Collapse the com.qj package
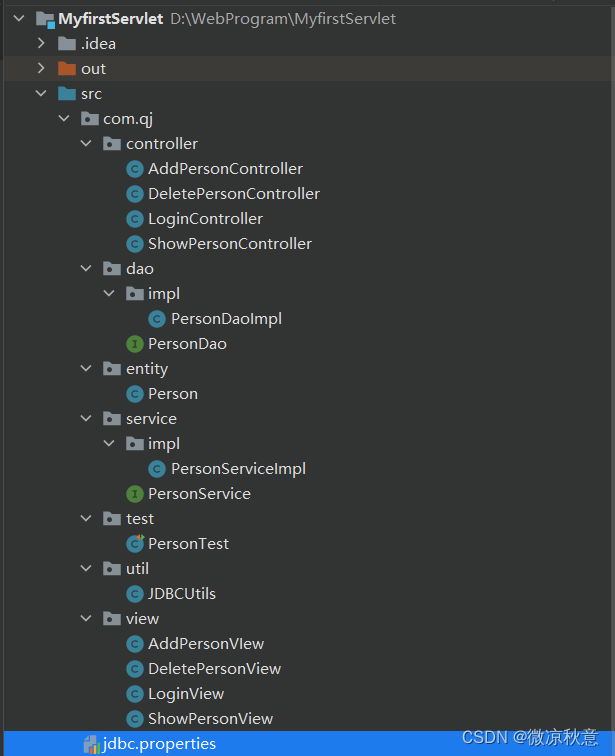Screen dimensions: 615x756 (64, 119)
